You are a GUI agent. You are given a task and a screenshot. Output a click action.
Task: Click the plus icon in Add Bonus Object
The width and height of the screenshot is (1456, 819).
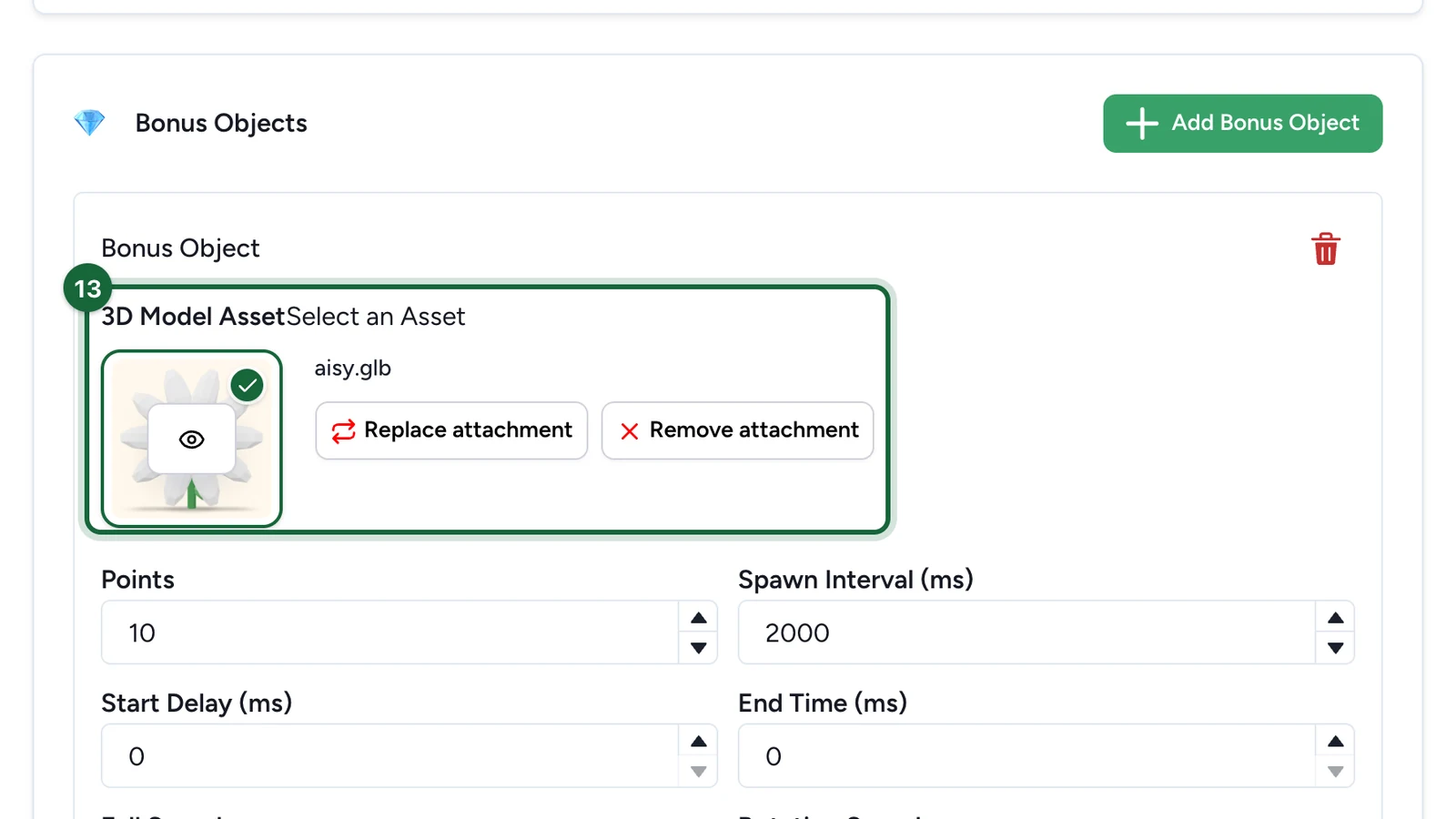(1141, 123)
